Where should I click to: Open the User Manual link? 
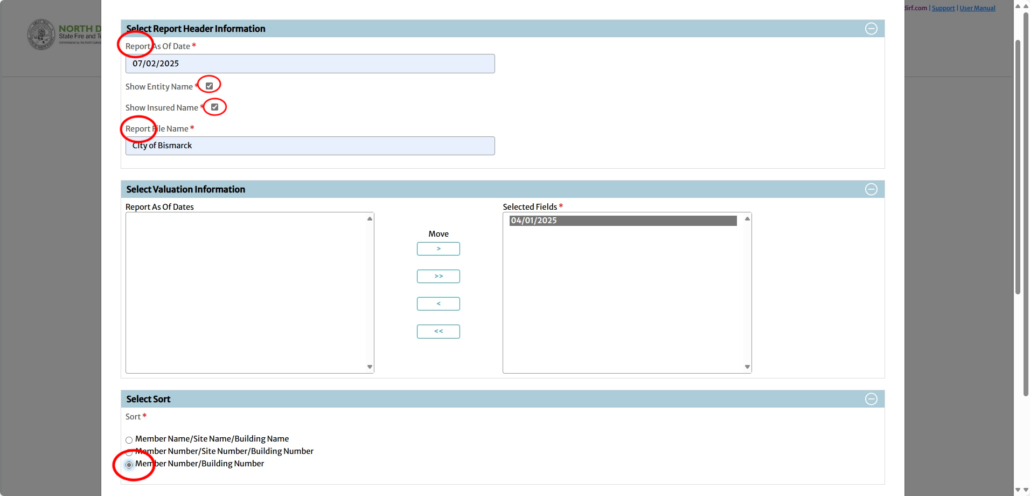click(977, 8)
